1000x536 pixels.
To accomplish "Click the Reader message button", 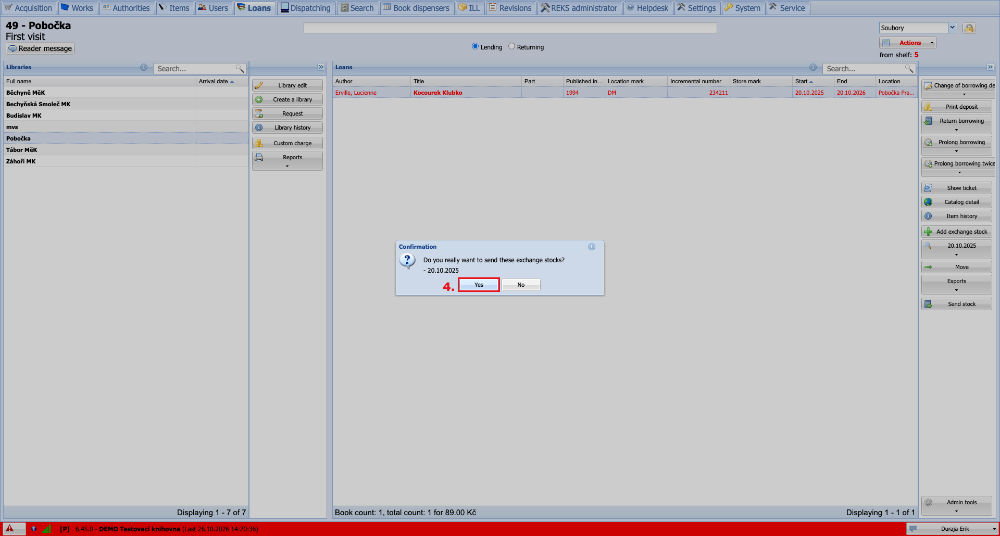I will pos(40,48).
